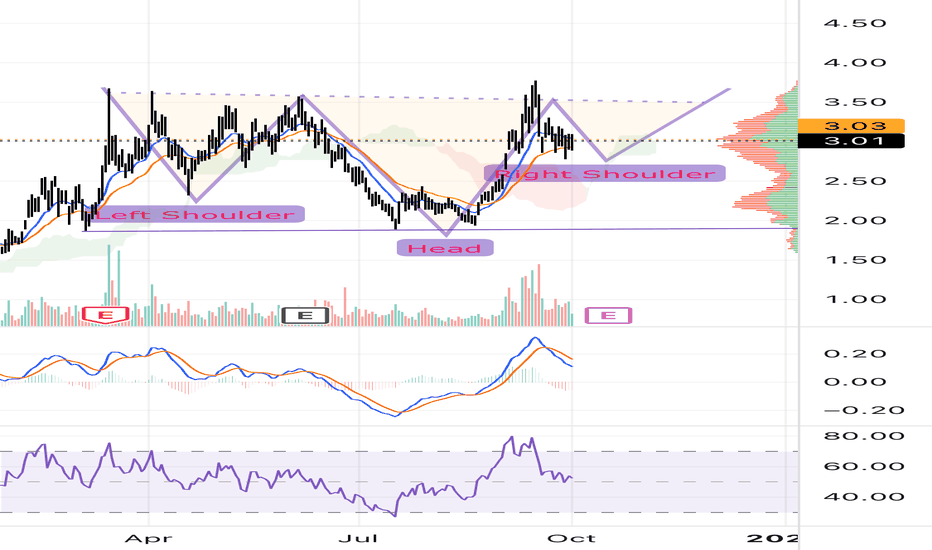This screenshot has height=550, width=932.
Task: Click the MACD 0.20 axis value
Action: click(x=855, y=354)
